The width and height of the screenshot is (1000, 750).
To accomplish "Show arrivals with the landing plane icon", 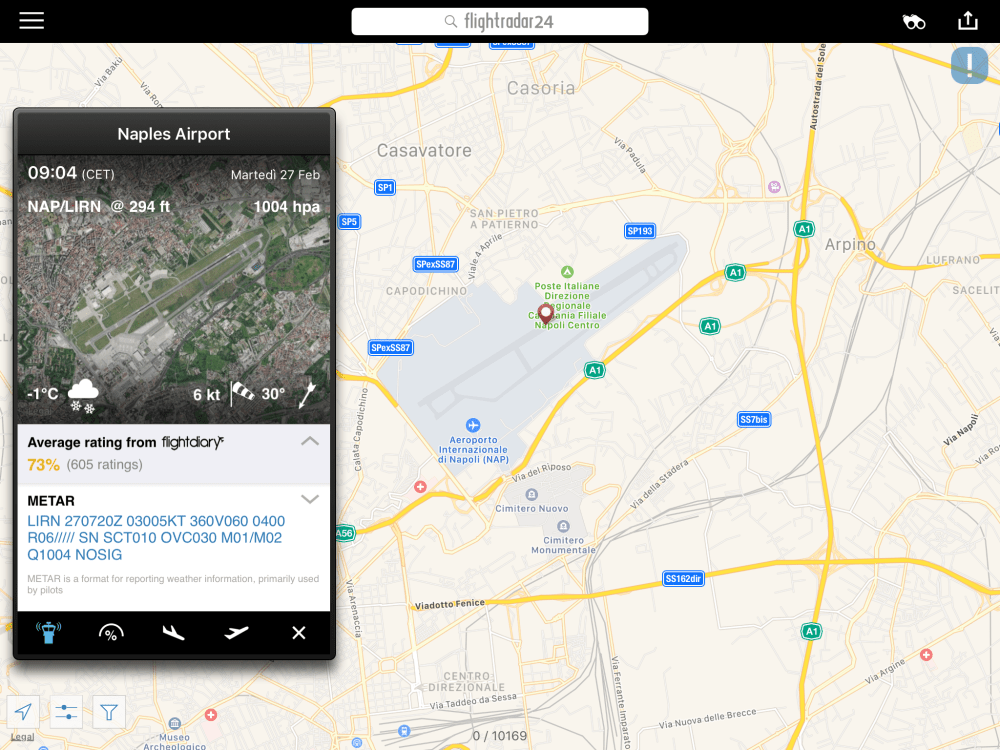I will (174, 633).
